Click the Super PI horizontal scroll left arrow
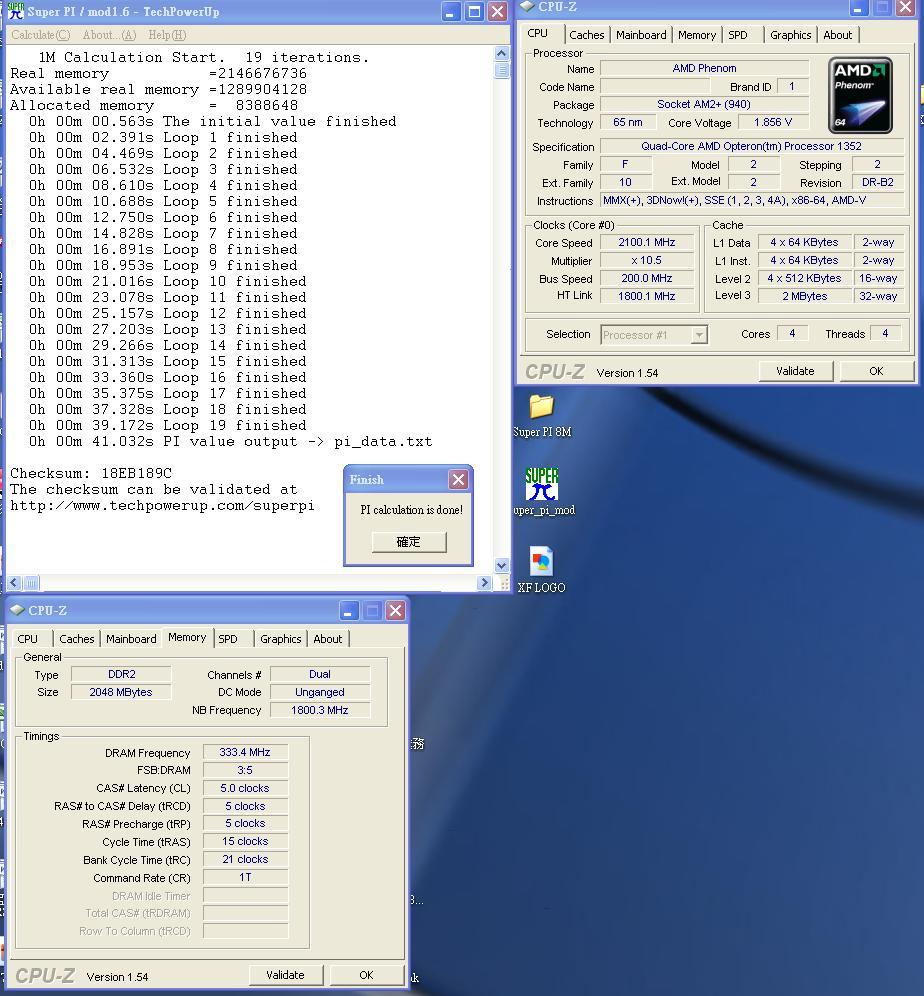 tap(14, 582)
